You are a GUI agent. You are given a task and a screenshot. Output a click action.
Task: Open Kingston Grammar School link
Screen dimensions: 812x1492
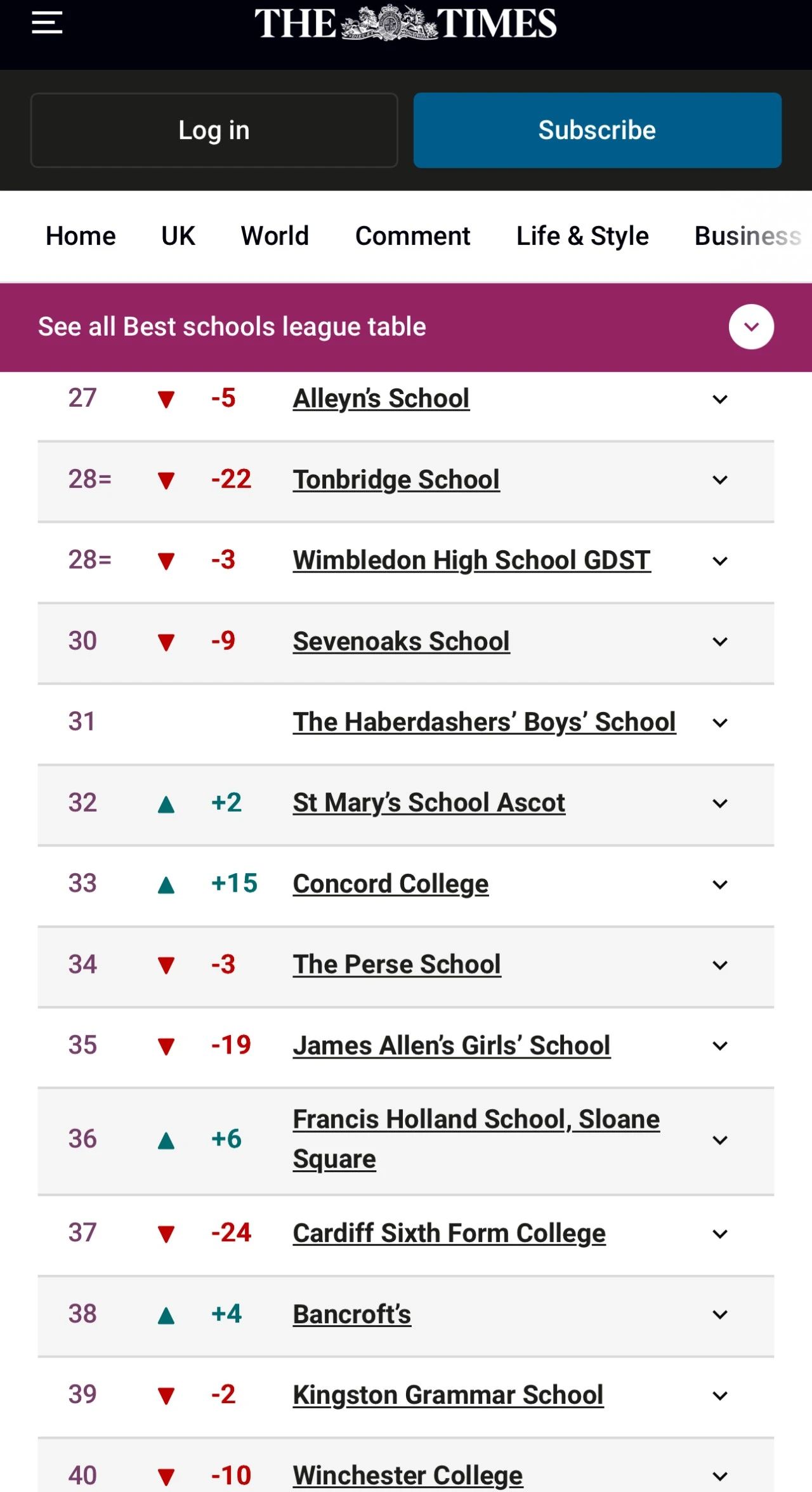pyautogui.click(x=448, y=1396)
